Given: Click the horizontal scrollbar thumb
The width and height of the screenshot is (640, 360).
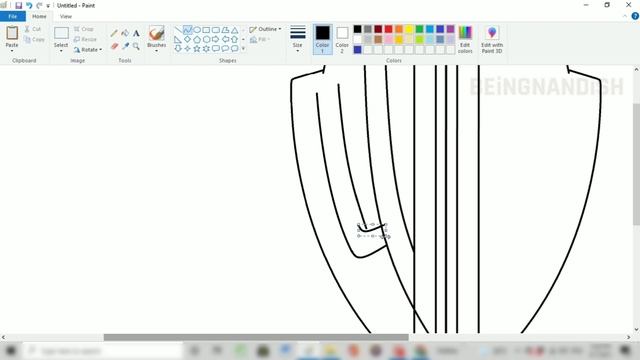Looking at the screenshot, I should point(256,337).
